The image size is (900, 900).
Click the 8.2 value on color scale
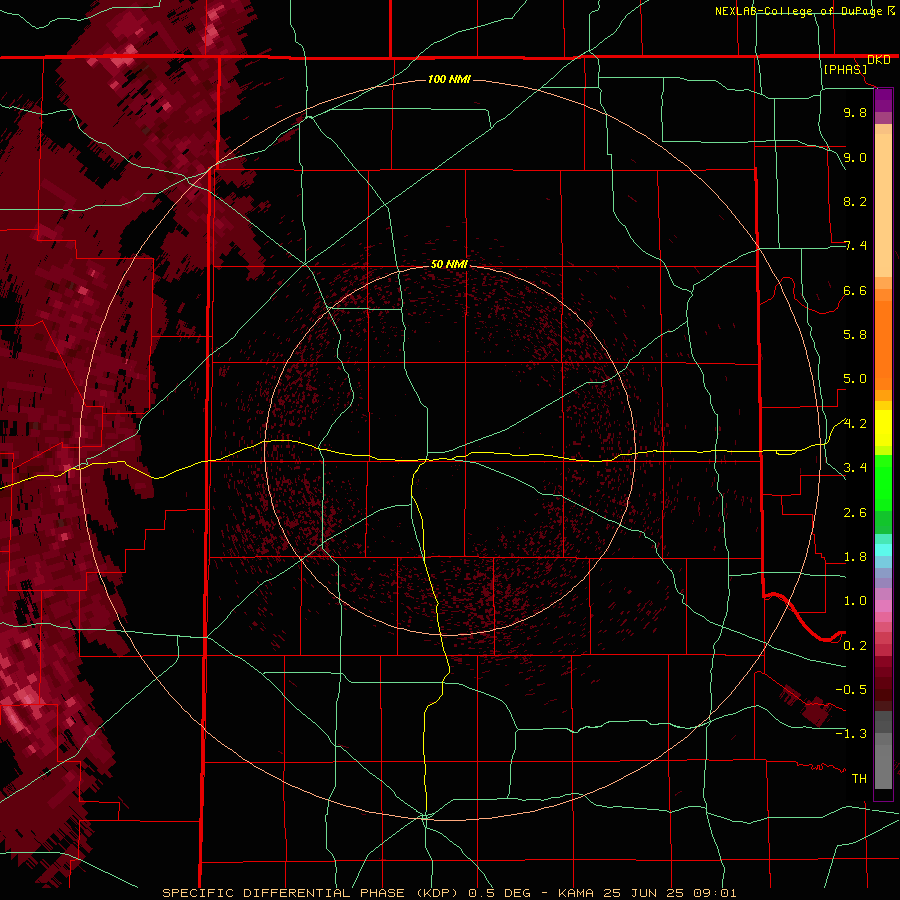click(855, 201)
